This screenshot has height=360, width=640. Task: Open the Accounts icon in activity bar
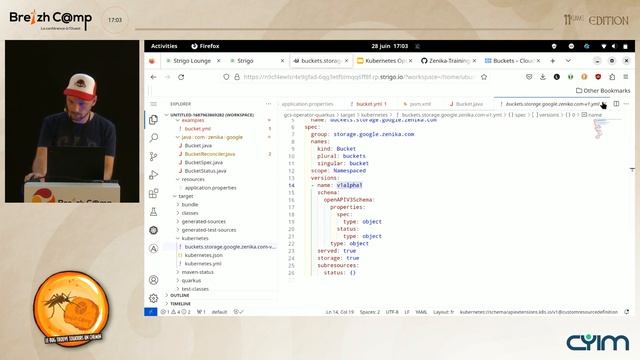[153, 280]
